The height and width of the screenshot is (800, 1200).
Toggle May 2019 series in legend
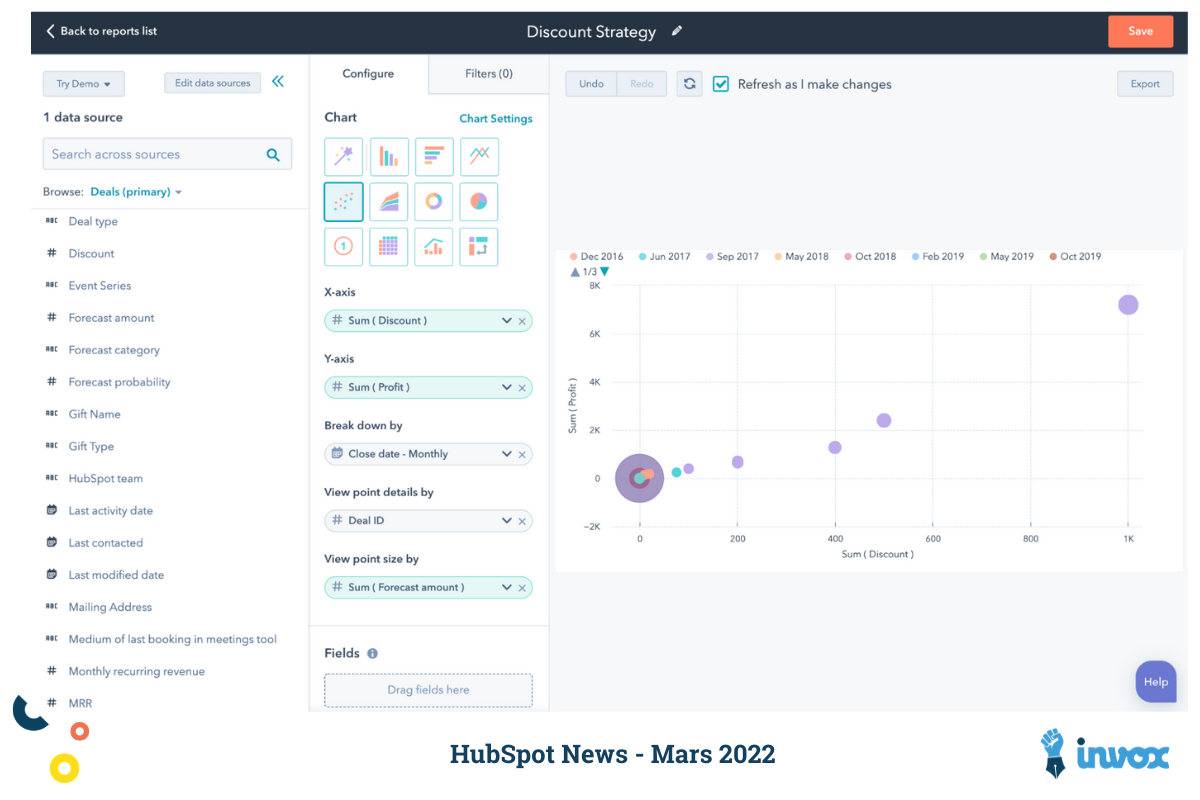click(x=1008, y=257)
